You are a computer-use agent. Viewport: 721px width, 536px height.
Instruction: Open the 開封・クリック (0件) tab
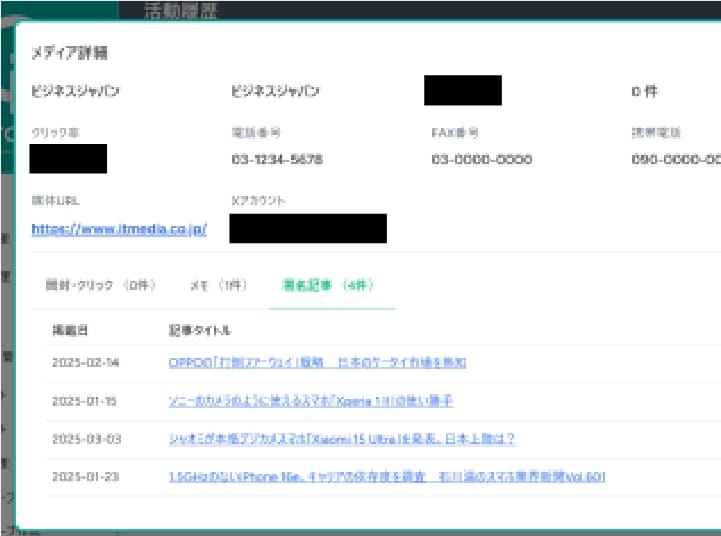100,285
